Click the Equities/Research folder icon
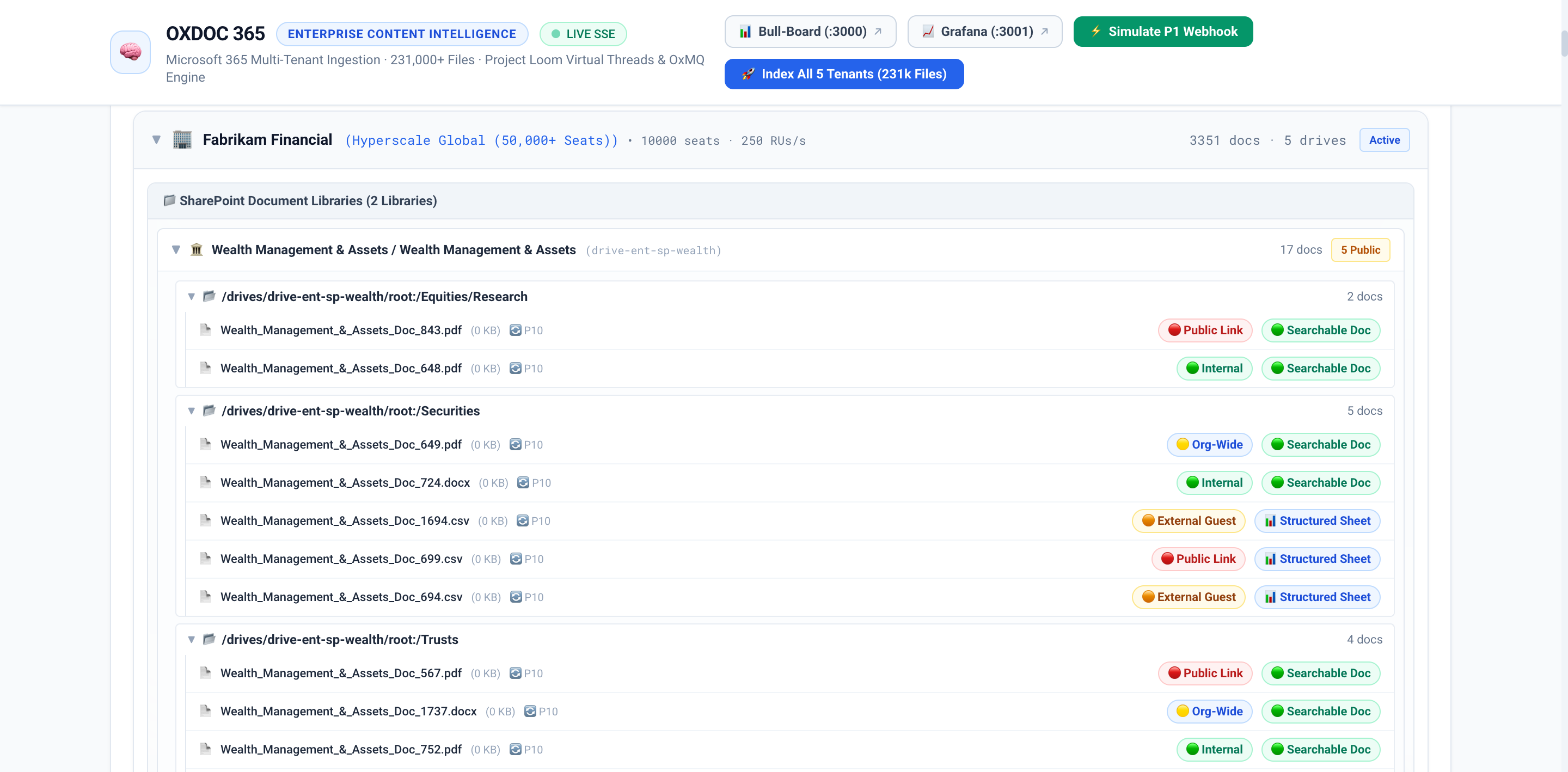The height and width of the screenshot is (772, 1568). click(x=209, y=296)
